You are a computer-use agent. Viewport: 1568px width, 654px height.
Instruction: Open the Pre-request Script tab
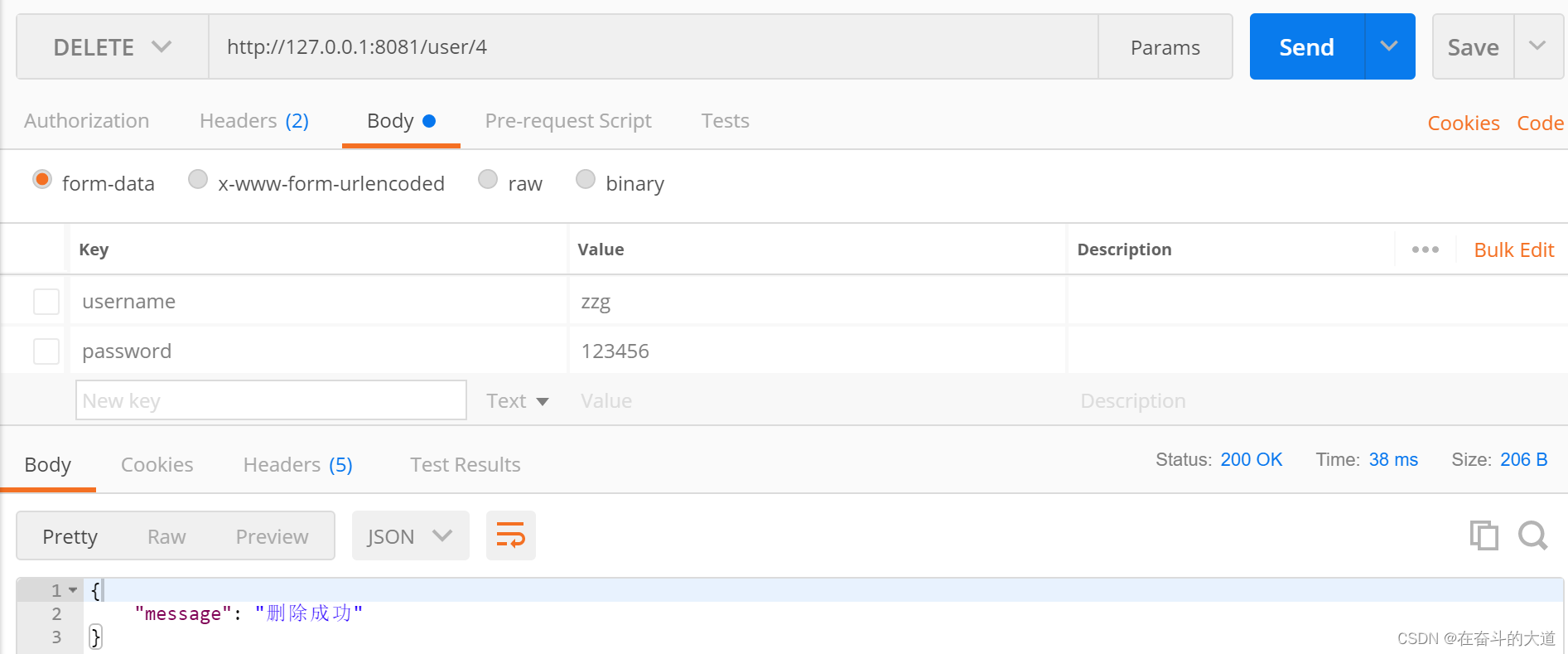tap(568, 121)
